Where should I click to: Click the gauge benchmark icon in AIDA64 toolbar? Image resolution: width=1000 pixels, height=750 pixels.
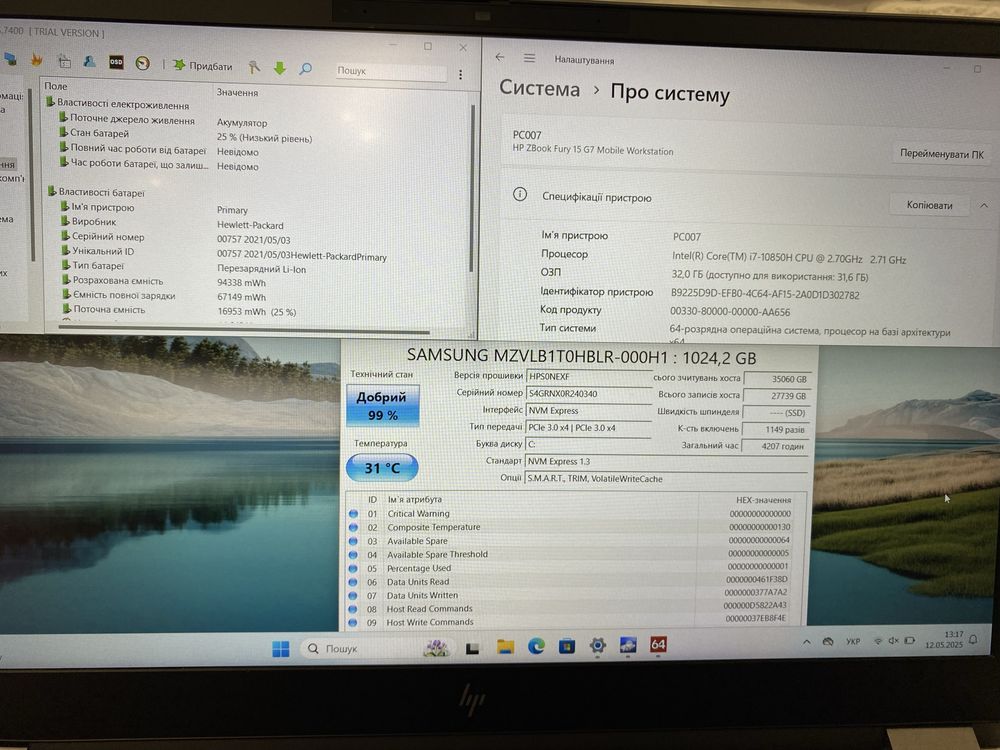click(x=143, y=62)
